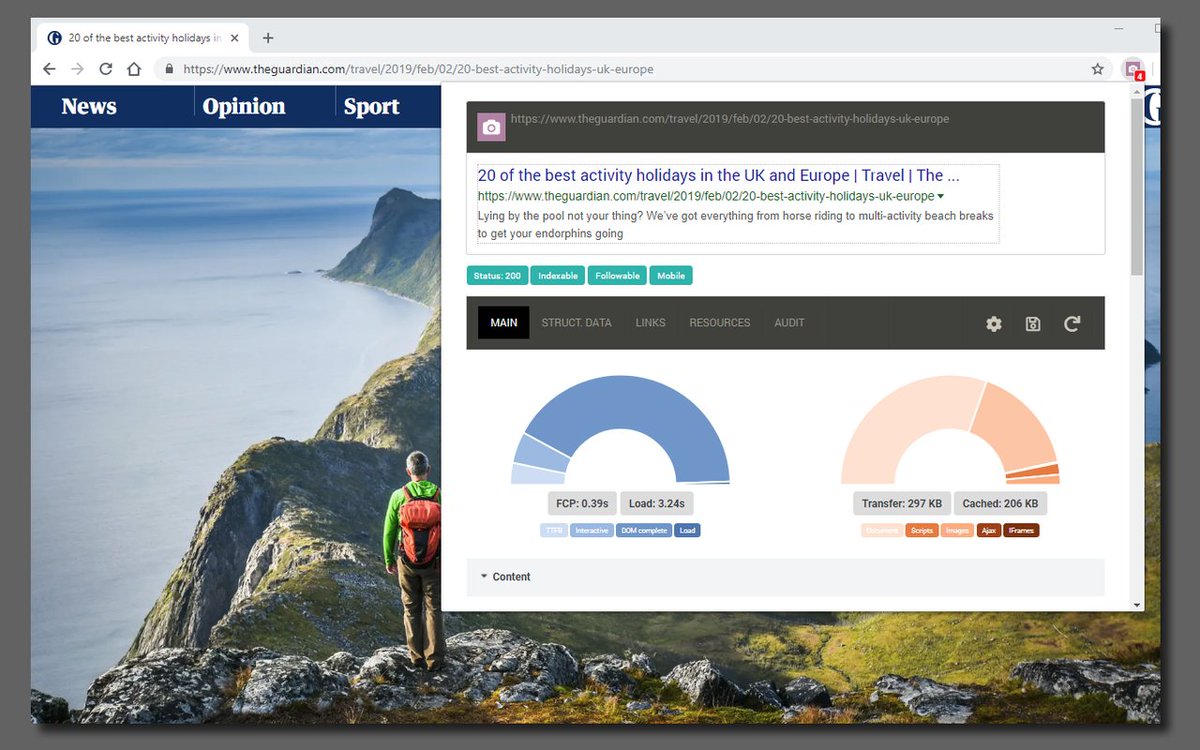This screenshot has width=1200, height=750.
Task: Click the Transfer: 297 KB label
Action: tap(901, 503)
